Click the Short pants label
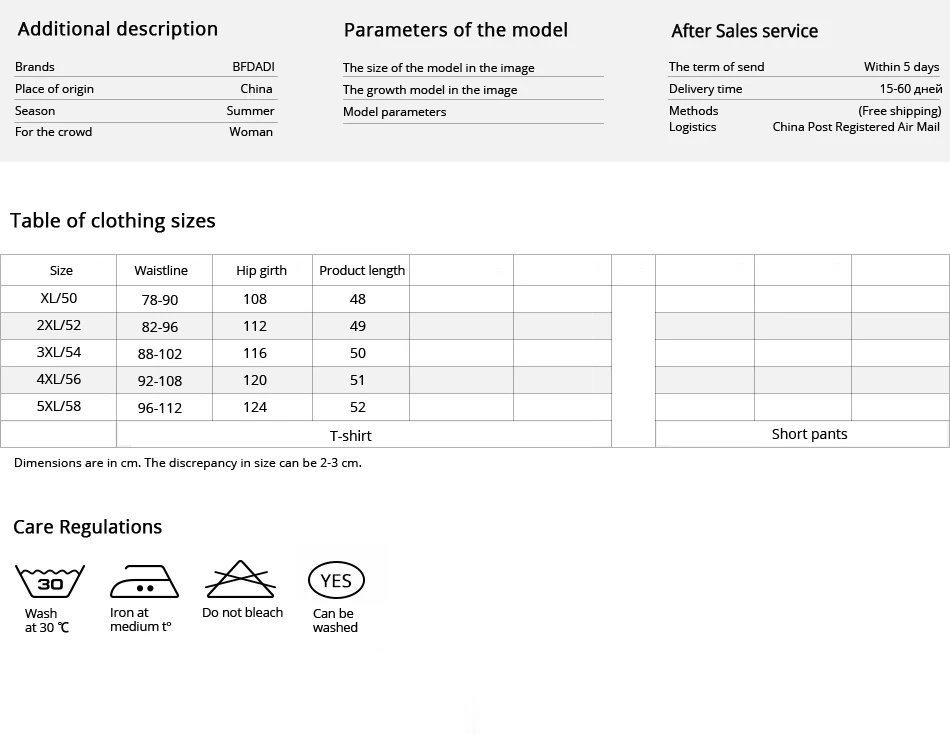The height and width of the screenshot is (734, 950). tap(809, 434)
